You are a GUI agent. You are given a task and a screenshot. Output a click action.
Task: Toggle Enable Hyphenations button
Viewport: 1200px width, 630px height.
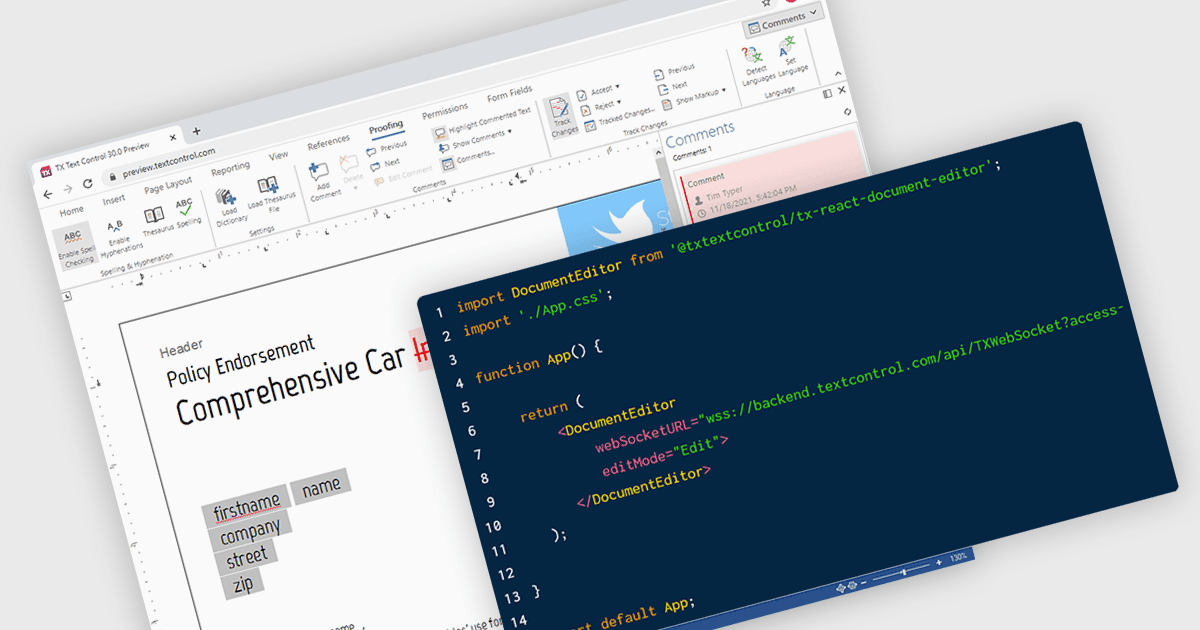click(x=118, y=238)
